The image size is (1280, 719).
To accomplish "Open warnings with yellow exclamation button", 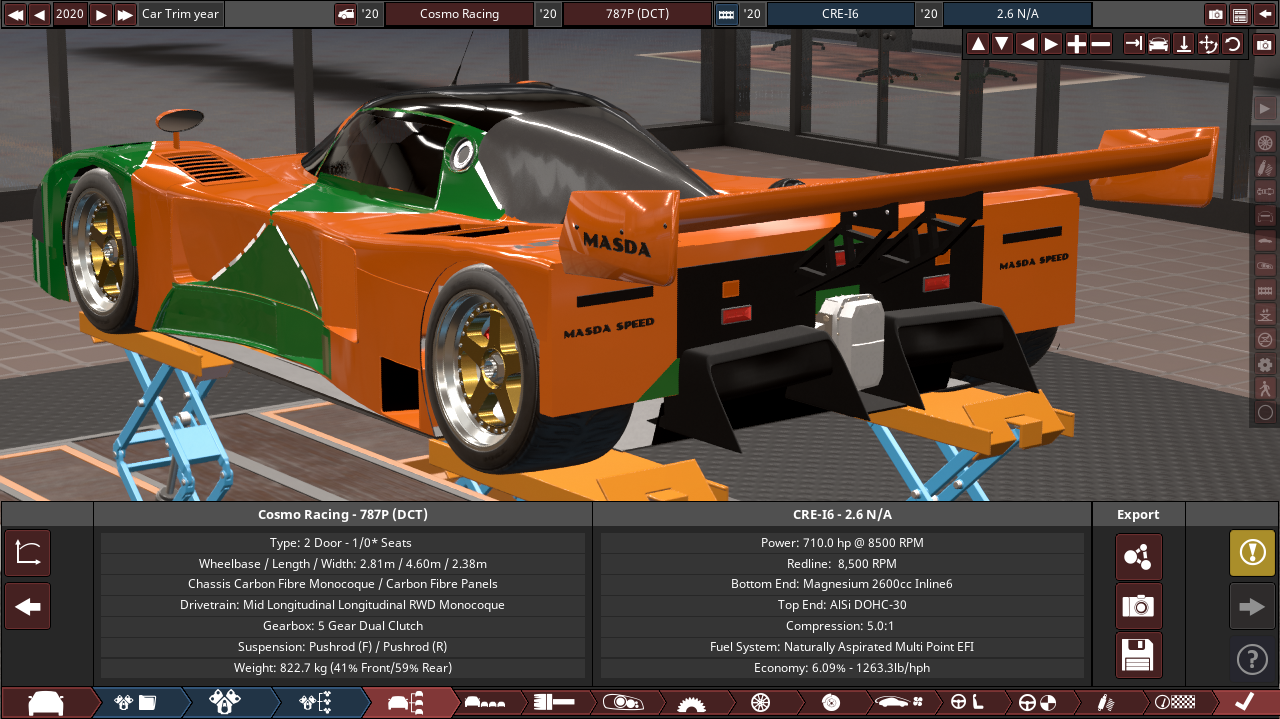I will pyautogui.click(x=1252, y=553).
